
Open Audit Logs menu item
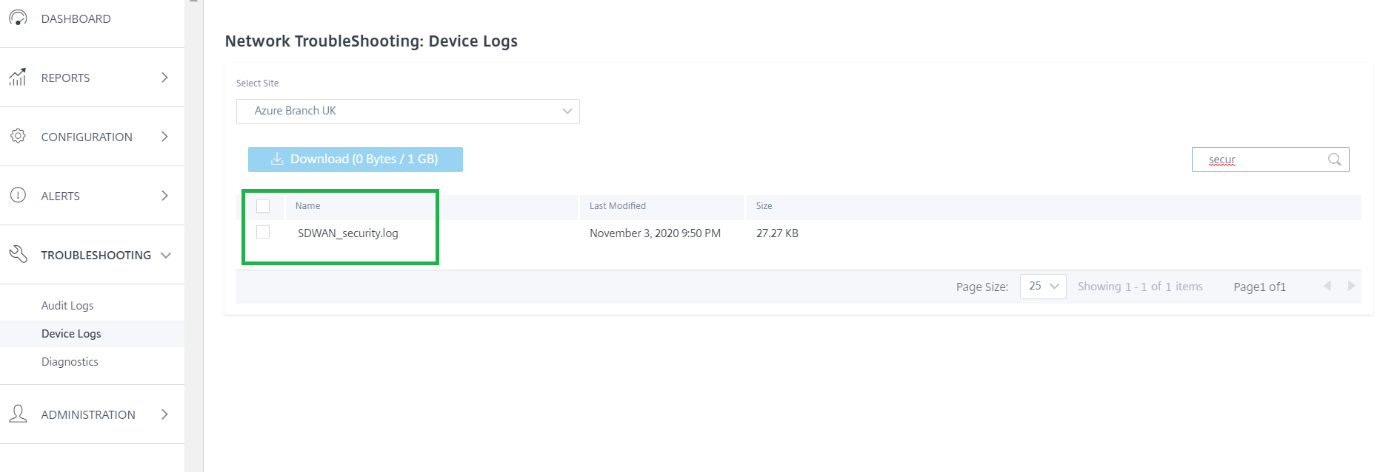(67, 305)
